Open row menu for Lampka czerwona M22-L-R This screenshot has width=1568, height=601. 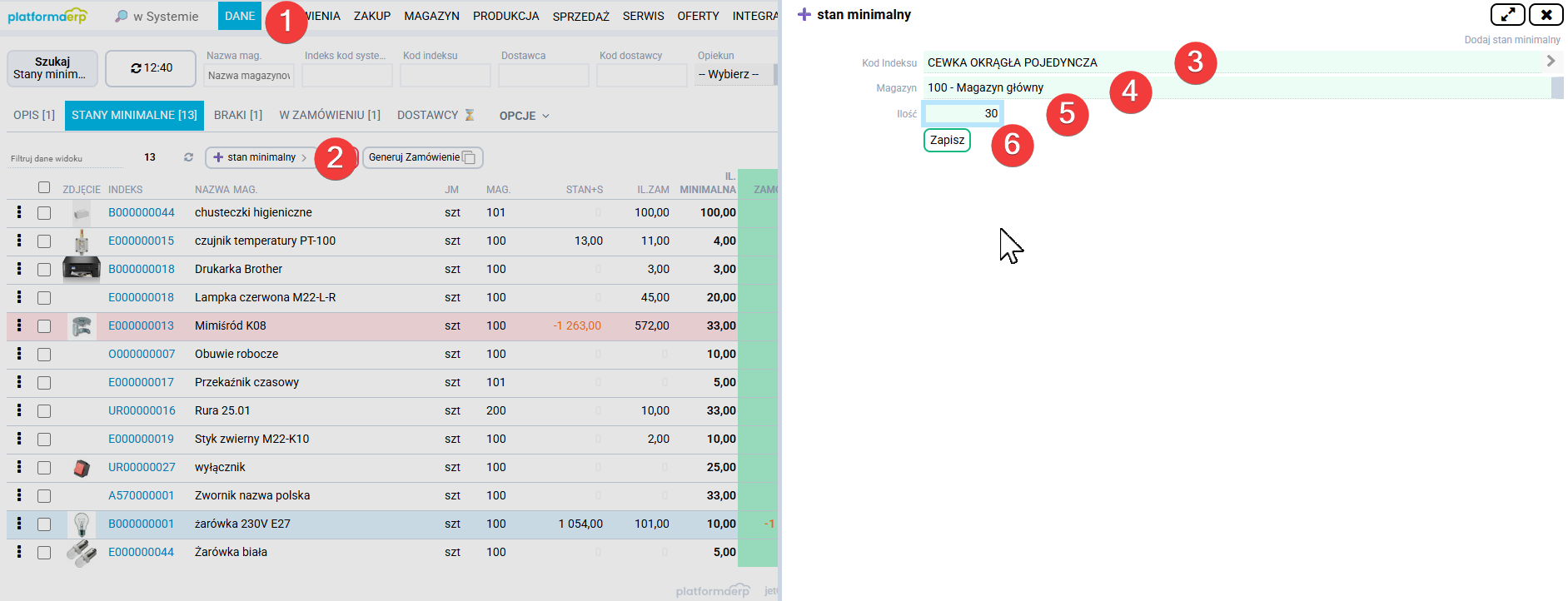pyautogui.click(x=19, y=297)
